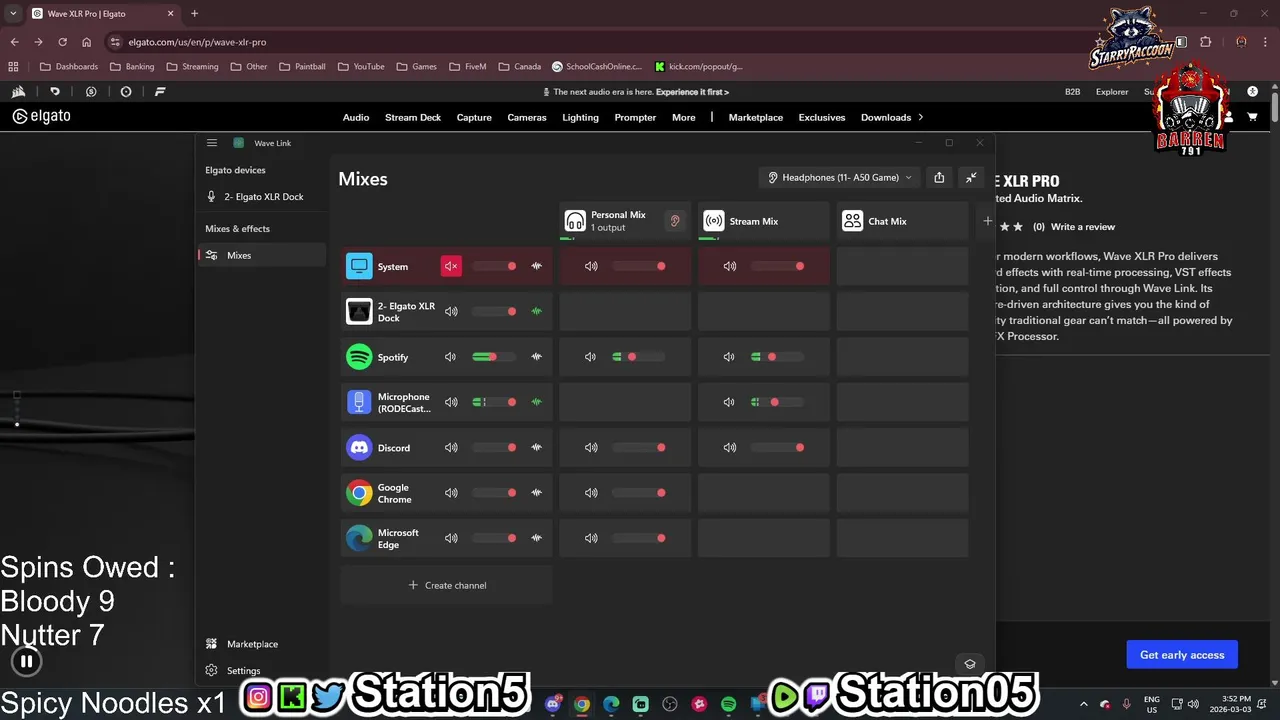The width and height of the screenshot is (1280, 720).
Task: Mute Microsoft Edge channel speaker toggle
Action: click(x=451, y=538)
